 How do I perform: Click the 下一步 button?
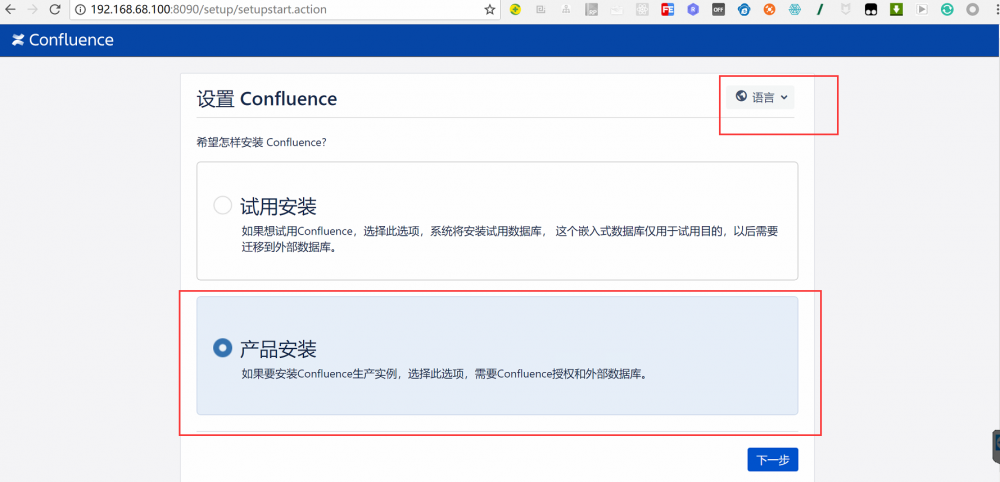tap(772, 460)
